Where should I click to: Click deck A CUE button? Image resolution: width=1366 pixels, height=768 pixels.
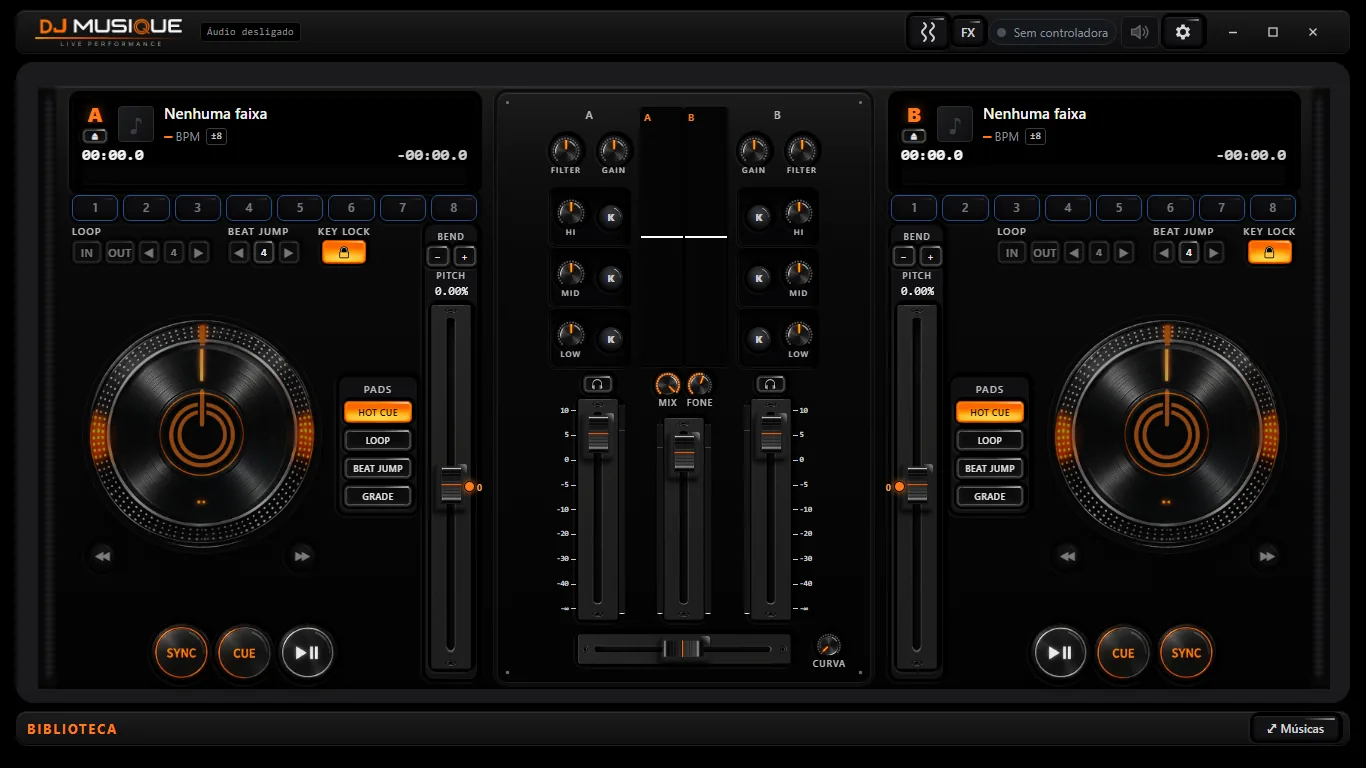pos(244,653)
